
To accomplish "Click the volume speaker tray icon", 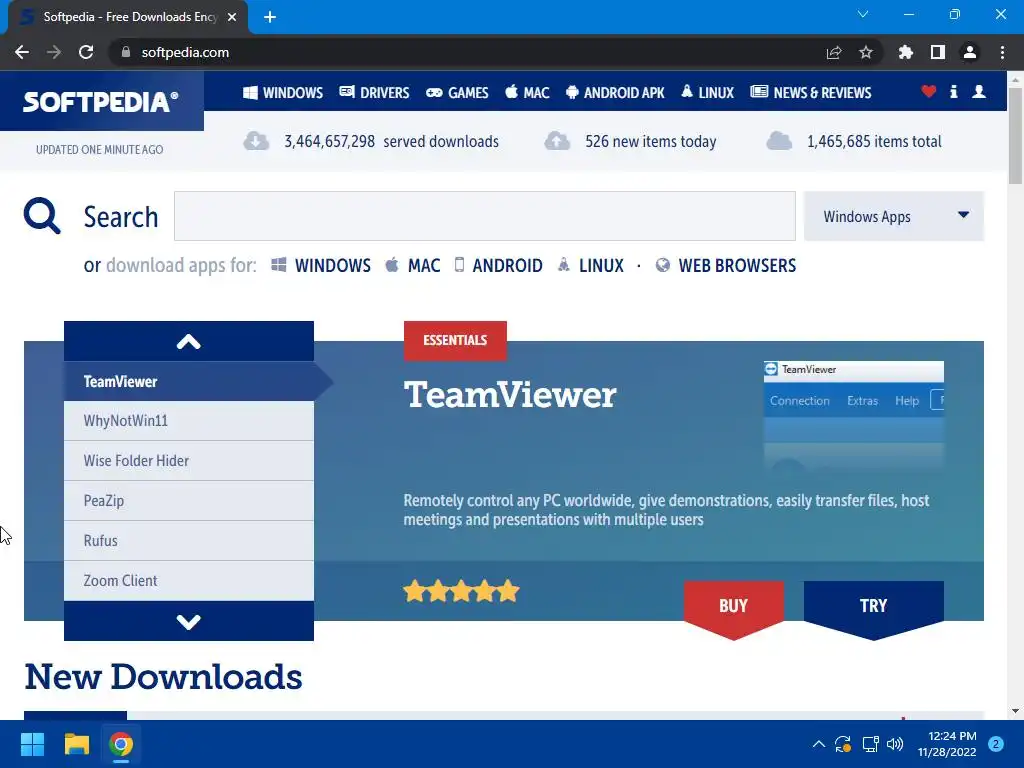I will (895, 744).
